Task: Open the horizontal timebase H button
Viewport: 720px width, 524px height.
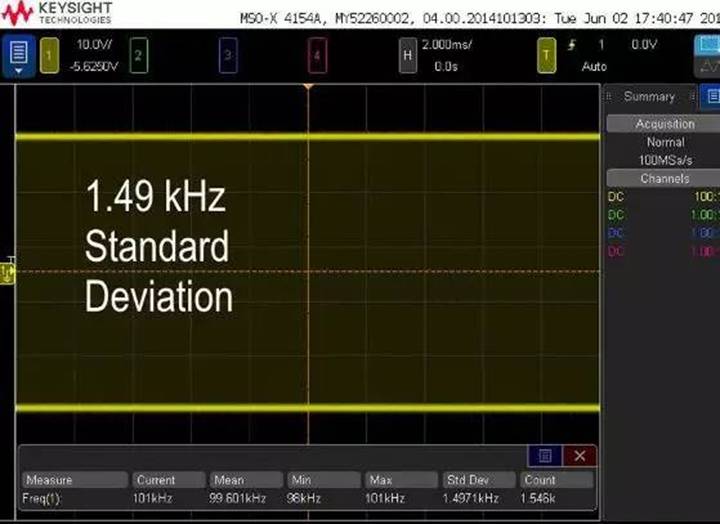Action: click(x=407, y=56)
